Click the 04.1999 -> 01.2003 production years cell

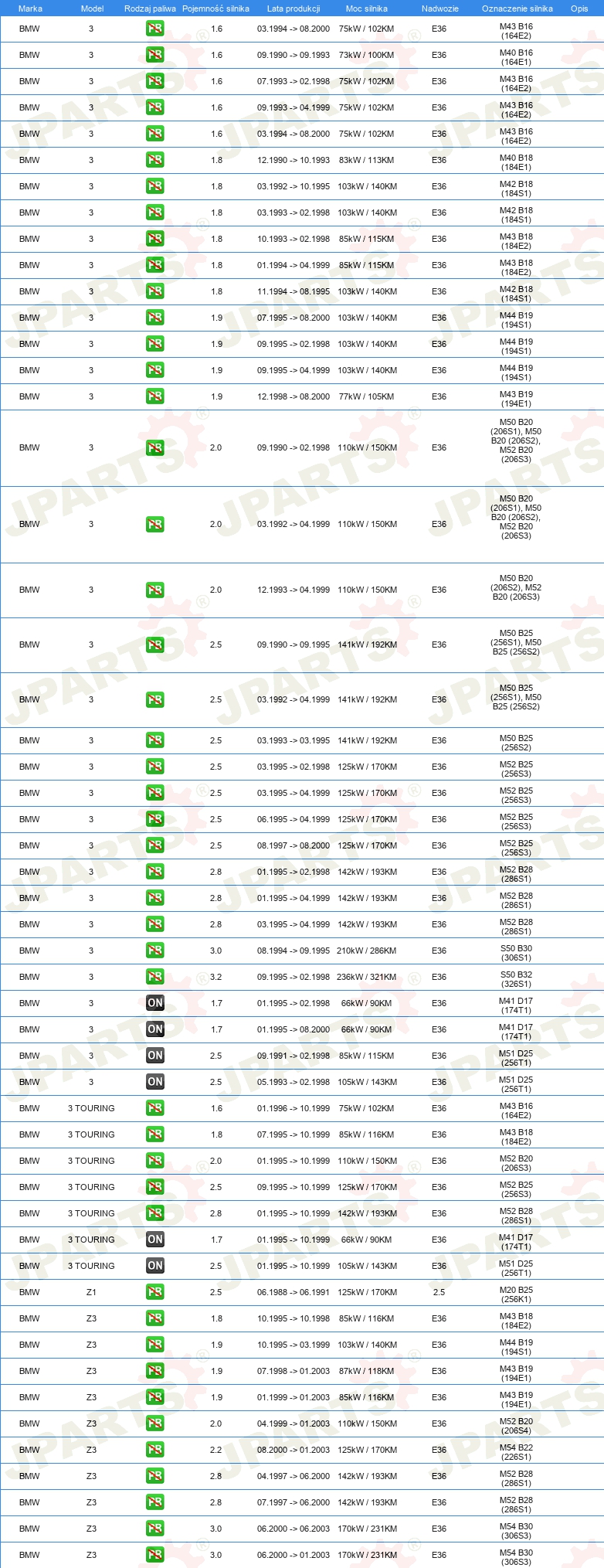294,1423
